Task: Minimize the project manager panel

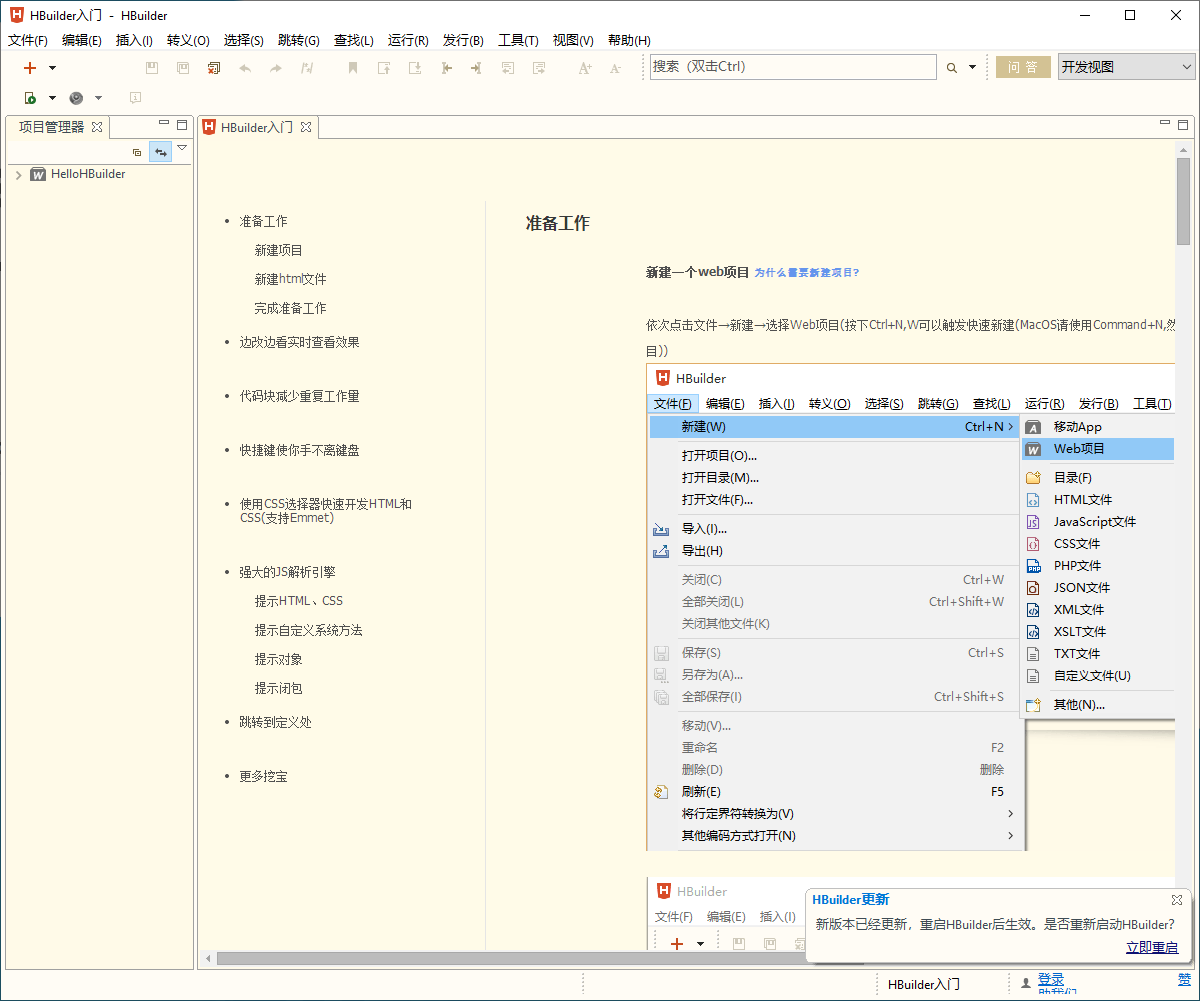Action: click(163, 124)
